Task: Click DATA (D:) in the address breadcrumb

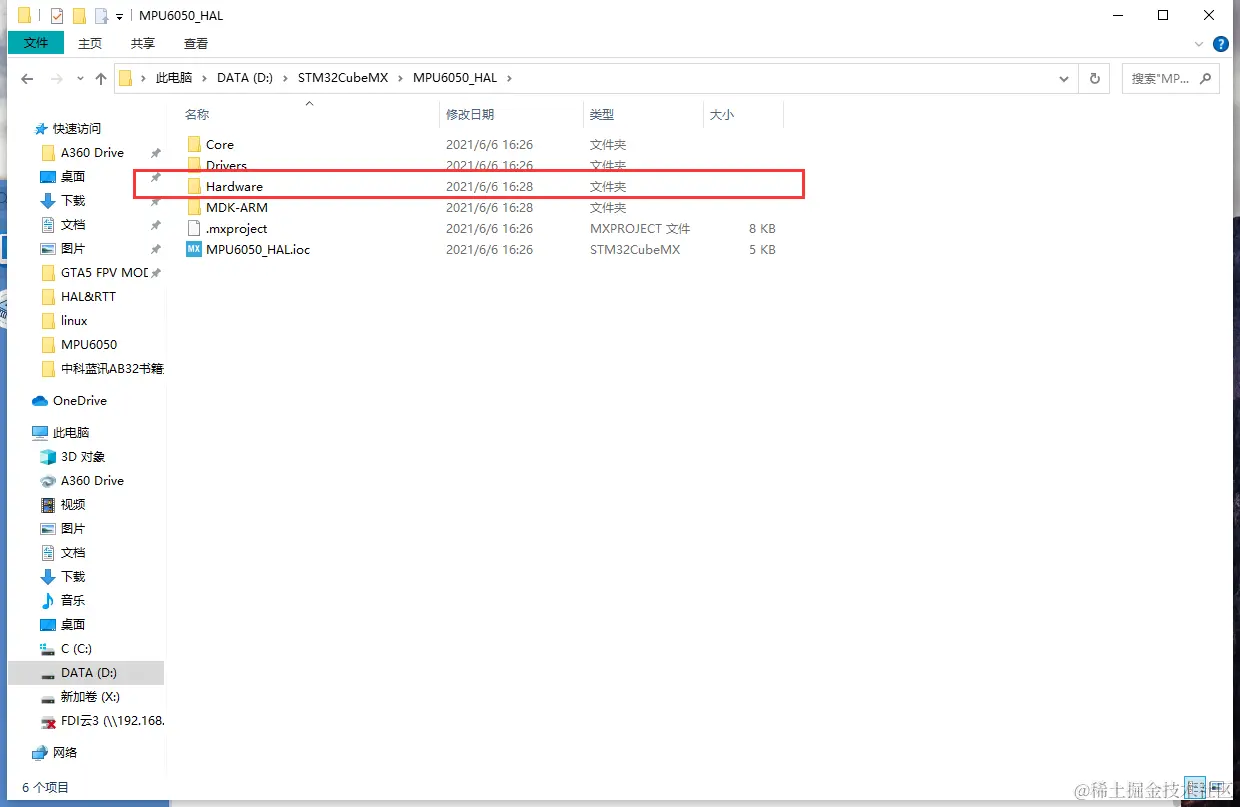Action: tap(245, 78)
